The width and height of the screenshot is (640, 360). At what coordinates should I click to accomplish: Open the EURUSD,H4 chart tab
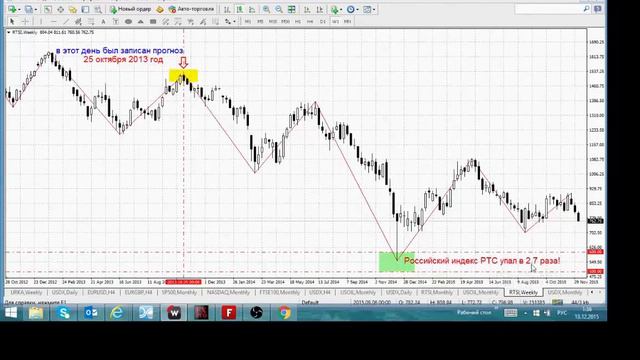pos(101,292)
